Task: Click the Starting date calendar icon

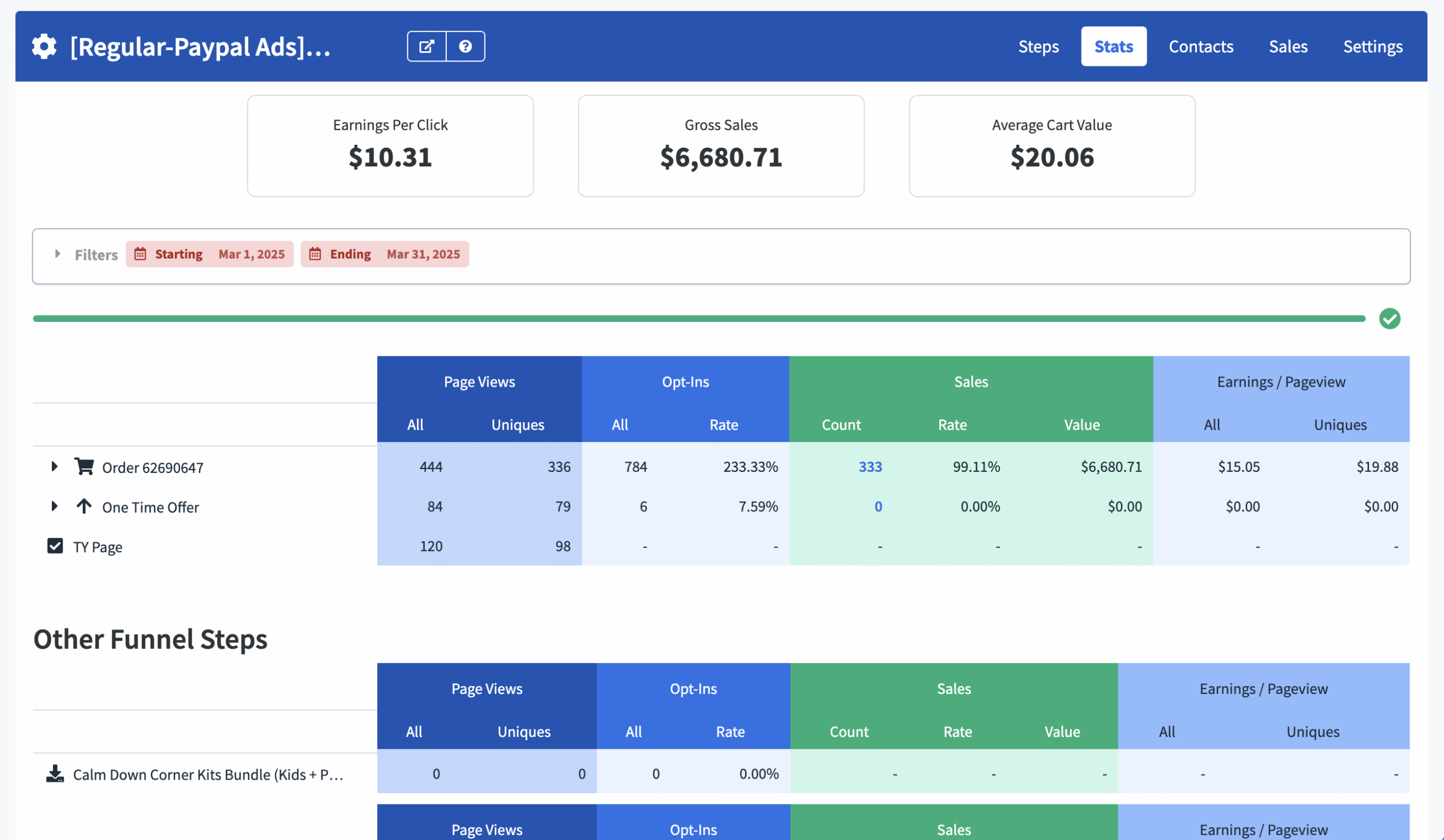Action: [140, 254]
